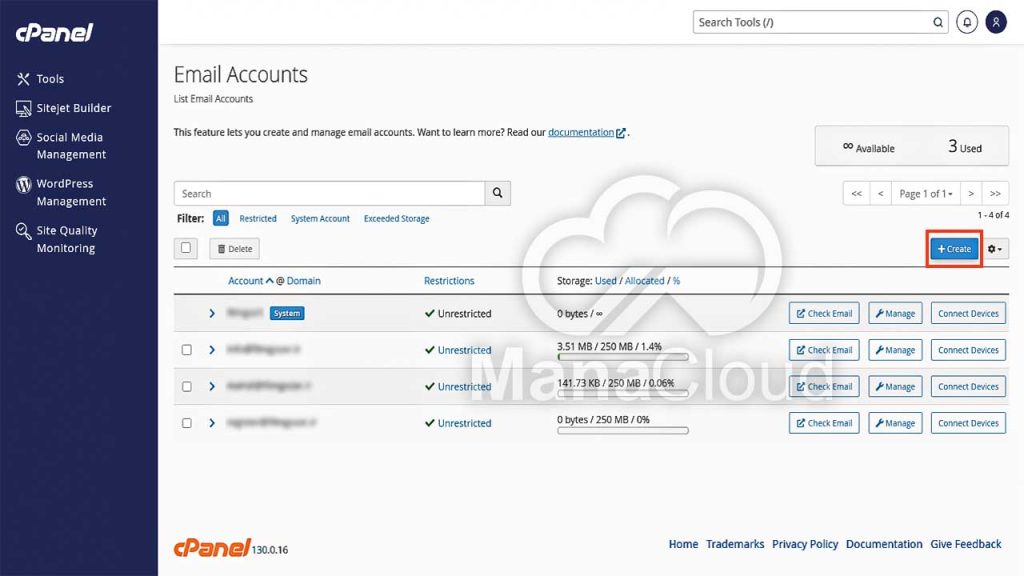Filter accounts by Restricted
This screenshot has height=576, width=1024.
pos(258,219)
